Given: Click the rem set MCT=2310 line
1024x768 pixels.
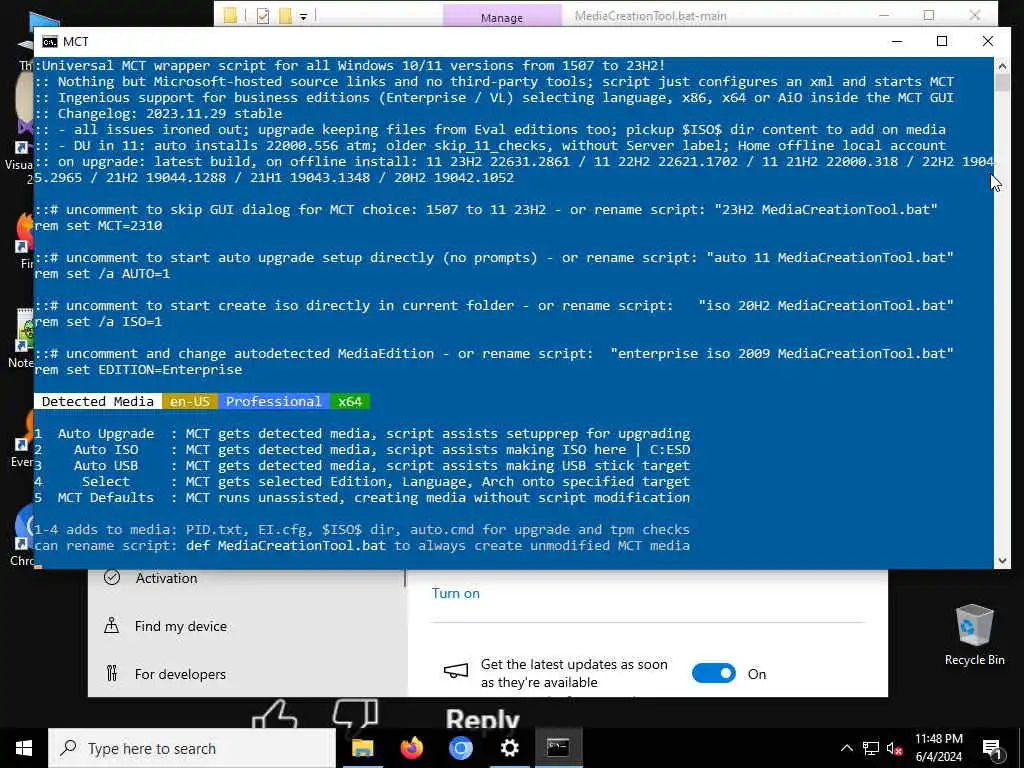Looking at the screenshot, I should (98, 225).
